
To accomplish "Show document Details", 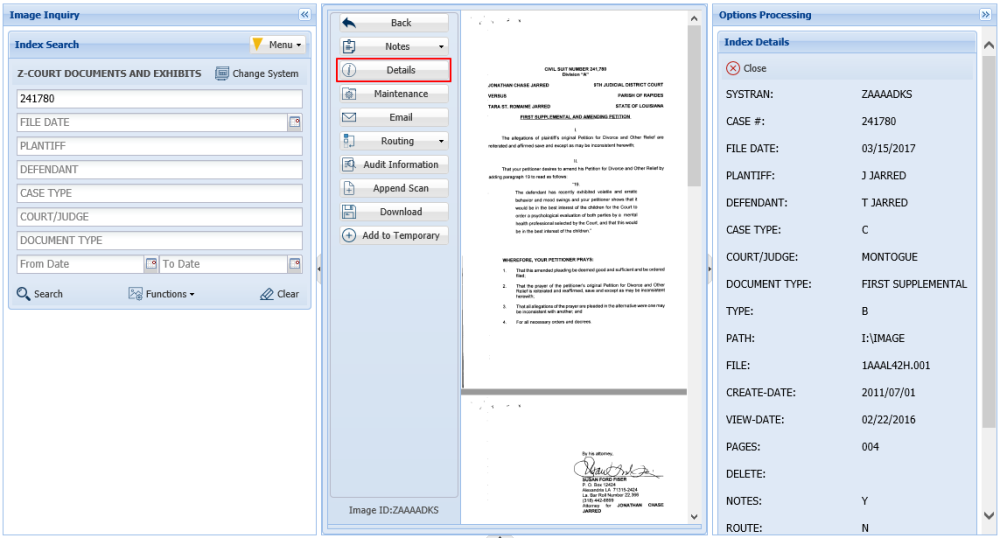I will pyautogui.click(x=393, y=70).
